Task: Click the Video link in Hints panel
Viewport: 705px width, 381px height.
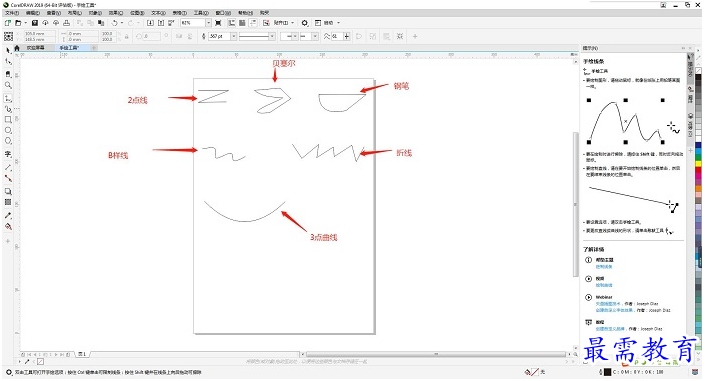Action: (603, 285)
